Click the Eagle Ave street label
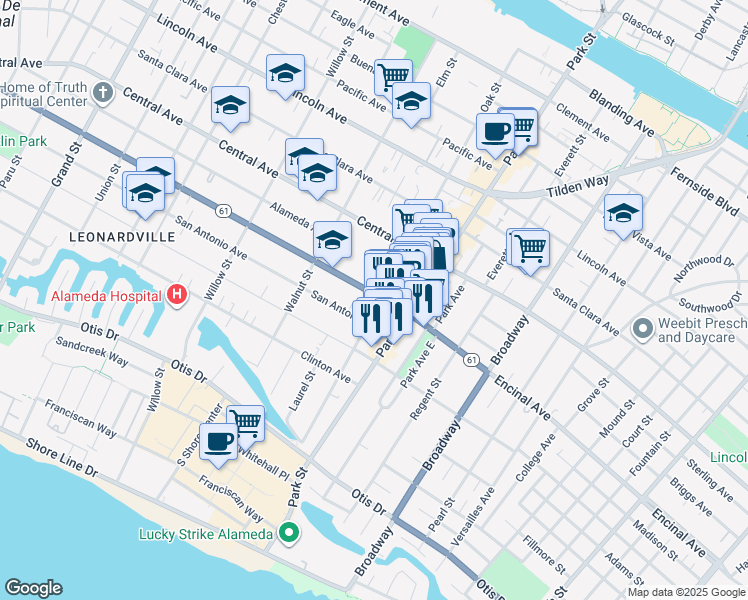Screen dimensions: 748x600 tap(353, 24)
